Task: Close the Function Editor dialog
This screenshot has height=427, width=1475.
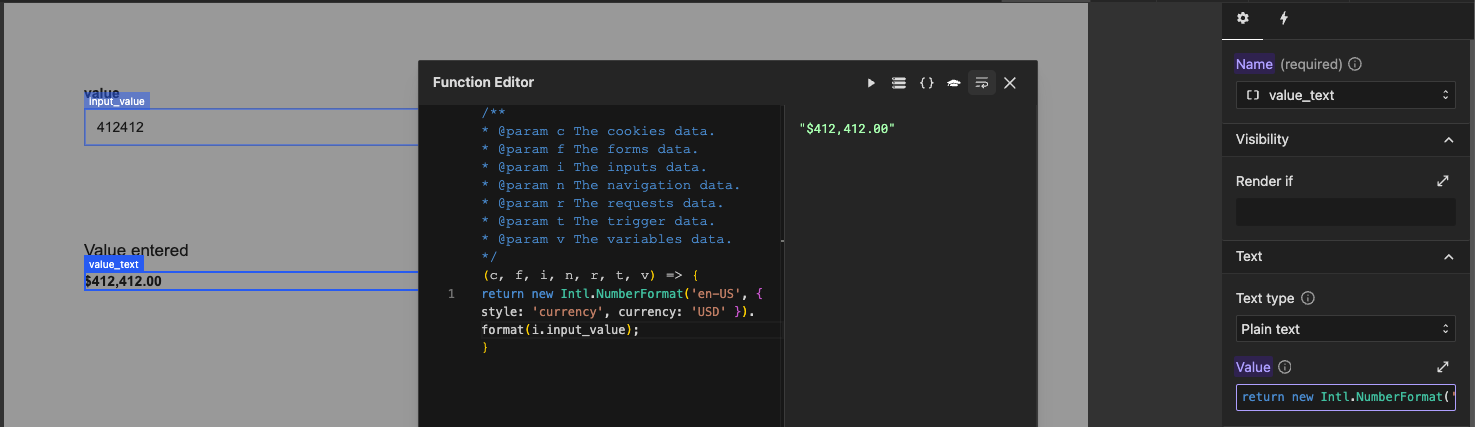Action: point(1010,83)
